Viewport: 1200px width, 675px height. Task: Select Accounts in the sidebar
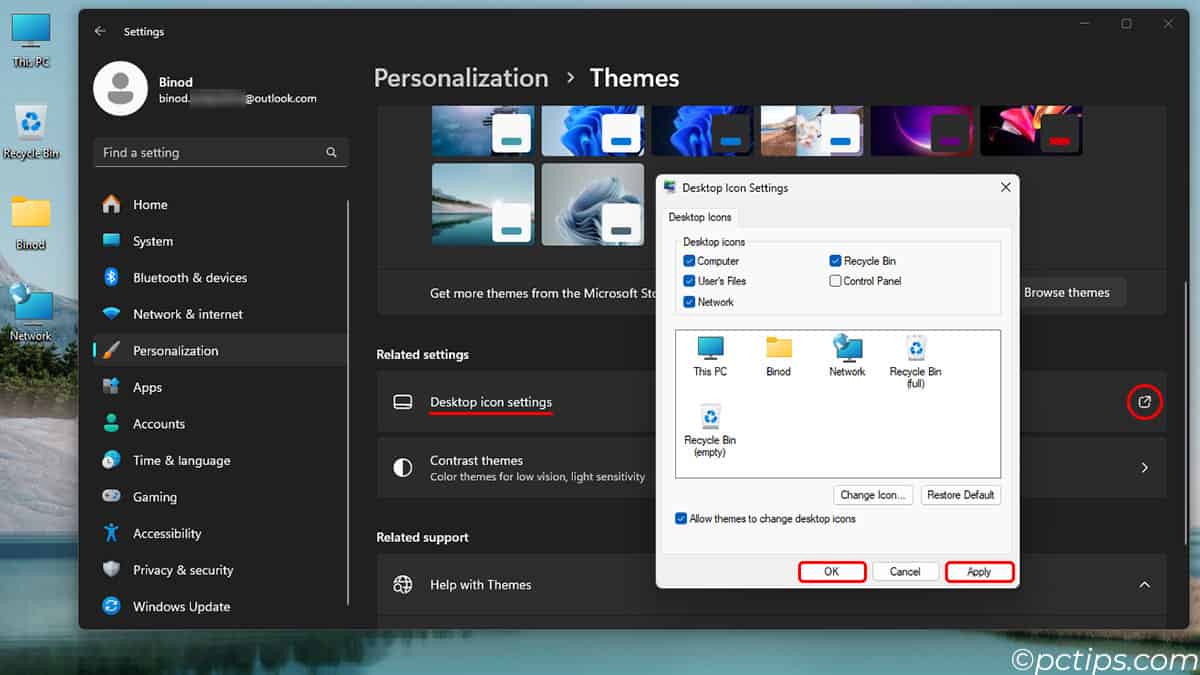pos(159,423)
